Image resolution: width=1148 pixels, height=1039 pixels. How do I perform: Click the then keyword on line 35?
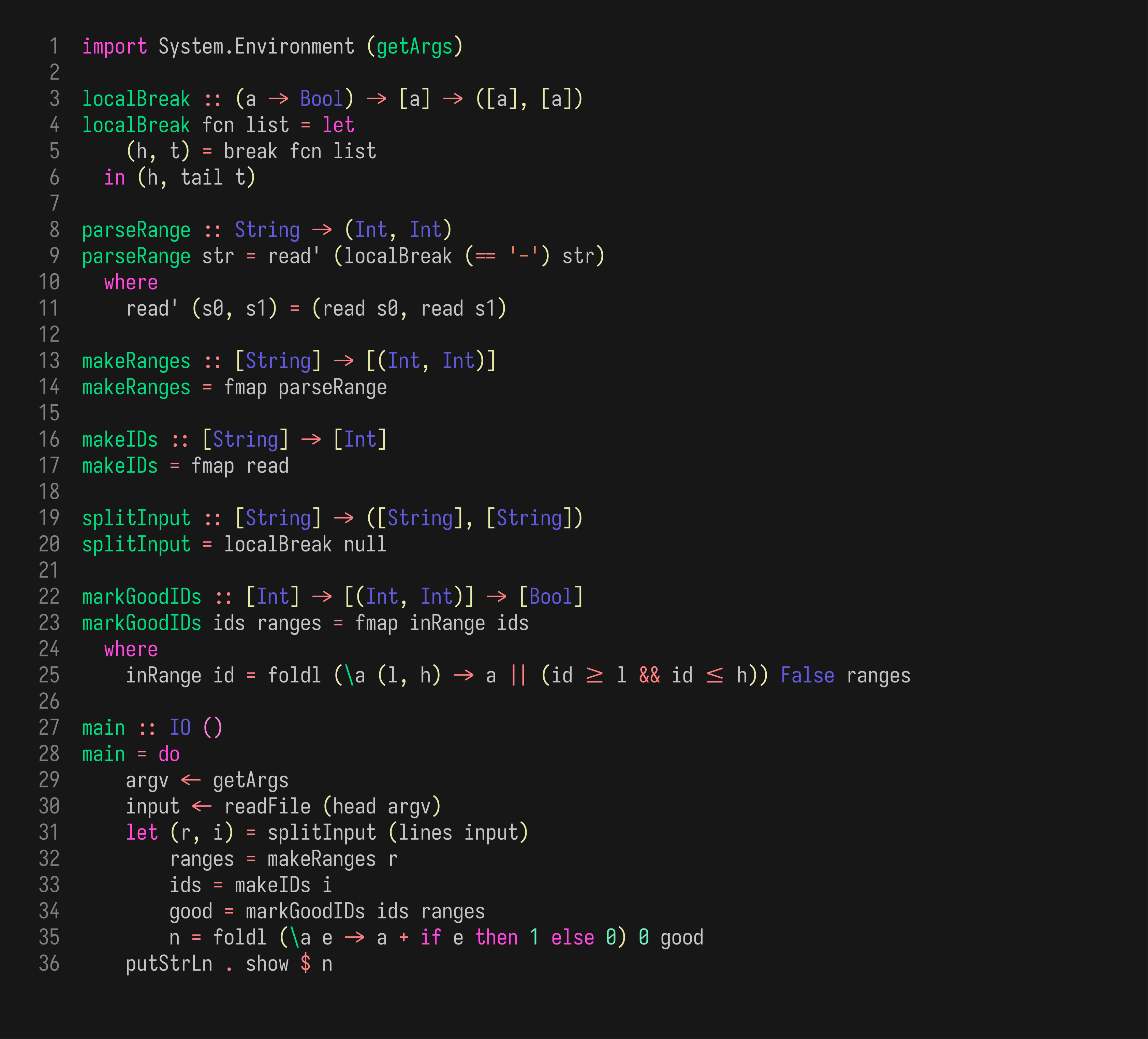[497, 937]
